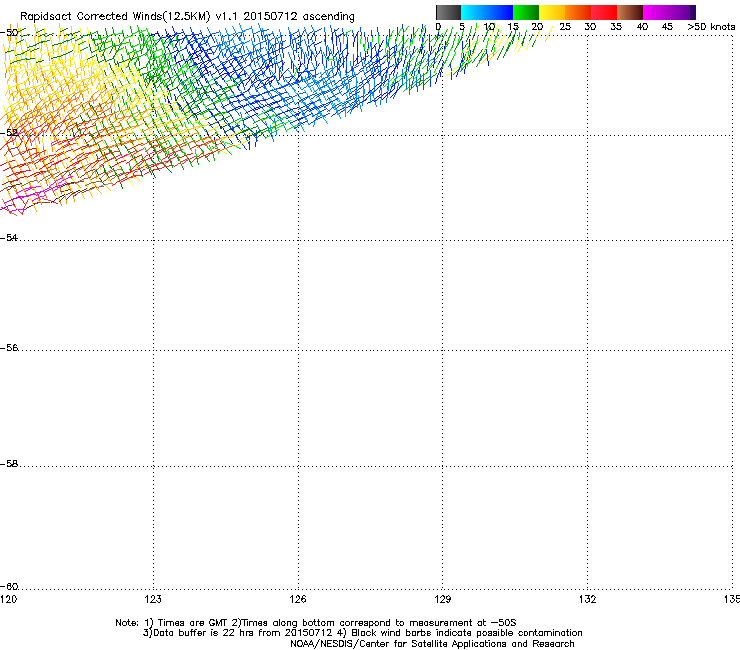Click the 'Times are GMT' note line
This screenshot has width=740, height=650.
316,623
